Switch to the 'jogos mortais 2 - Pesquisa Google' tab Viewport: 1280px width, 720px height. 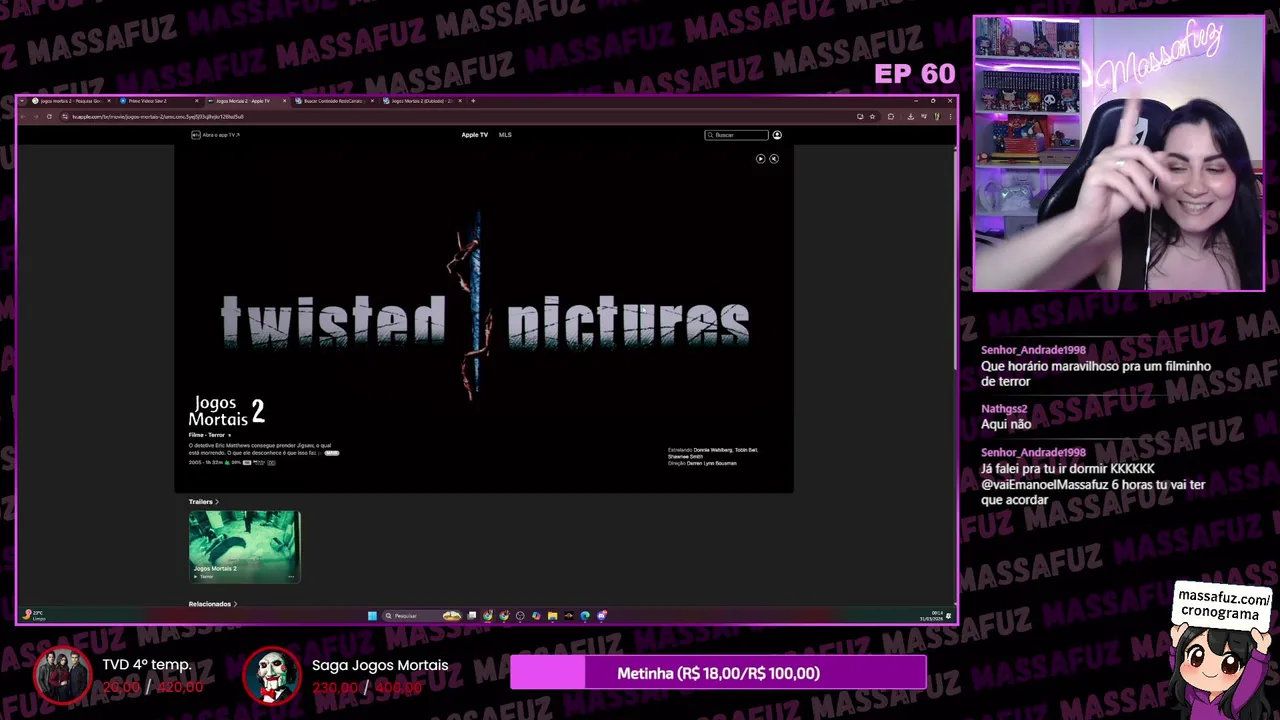[x=72, y=101]
